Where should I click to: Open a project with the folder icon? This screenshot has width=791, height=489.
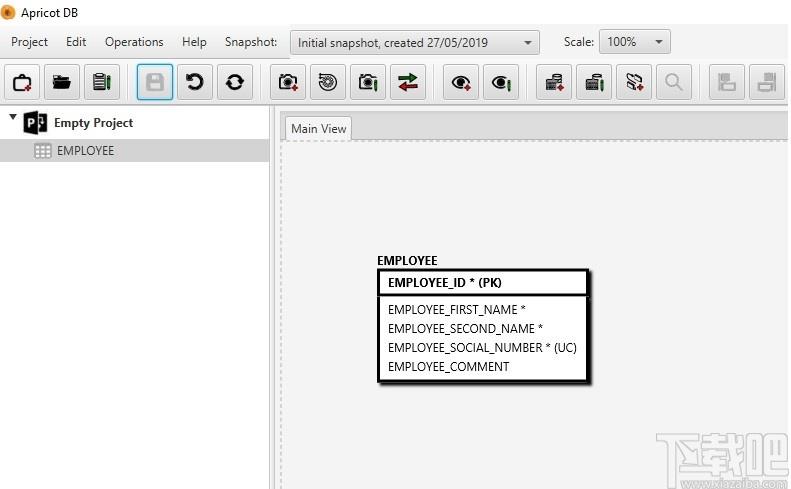pos(62,82)
